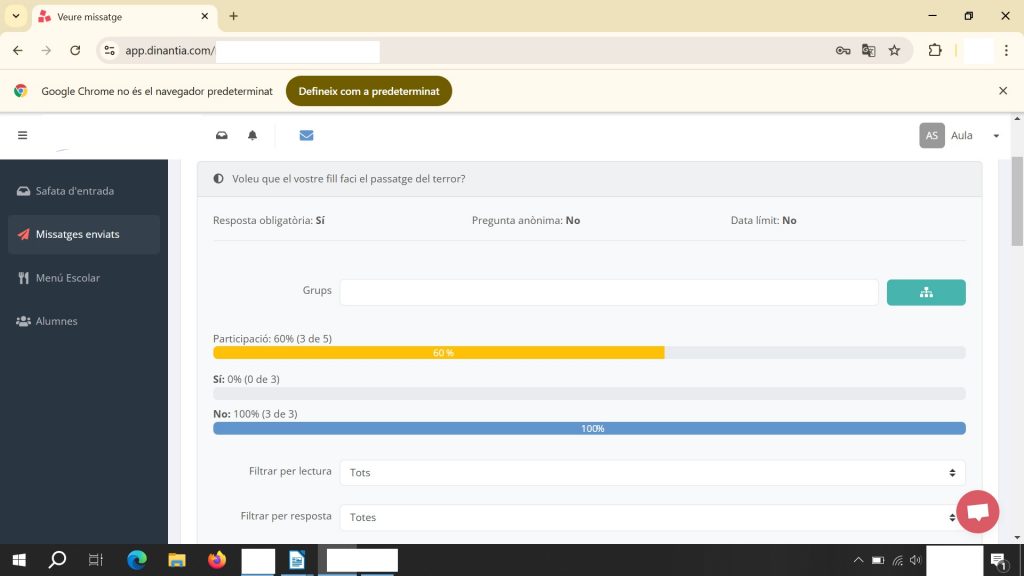Bookmark this page with the star icon
The width and height of the screenshot is (1024, 576).
click(894, 50)
